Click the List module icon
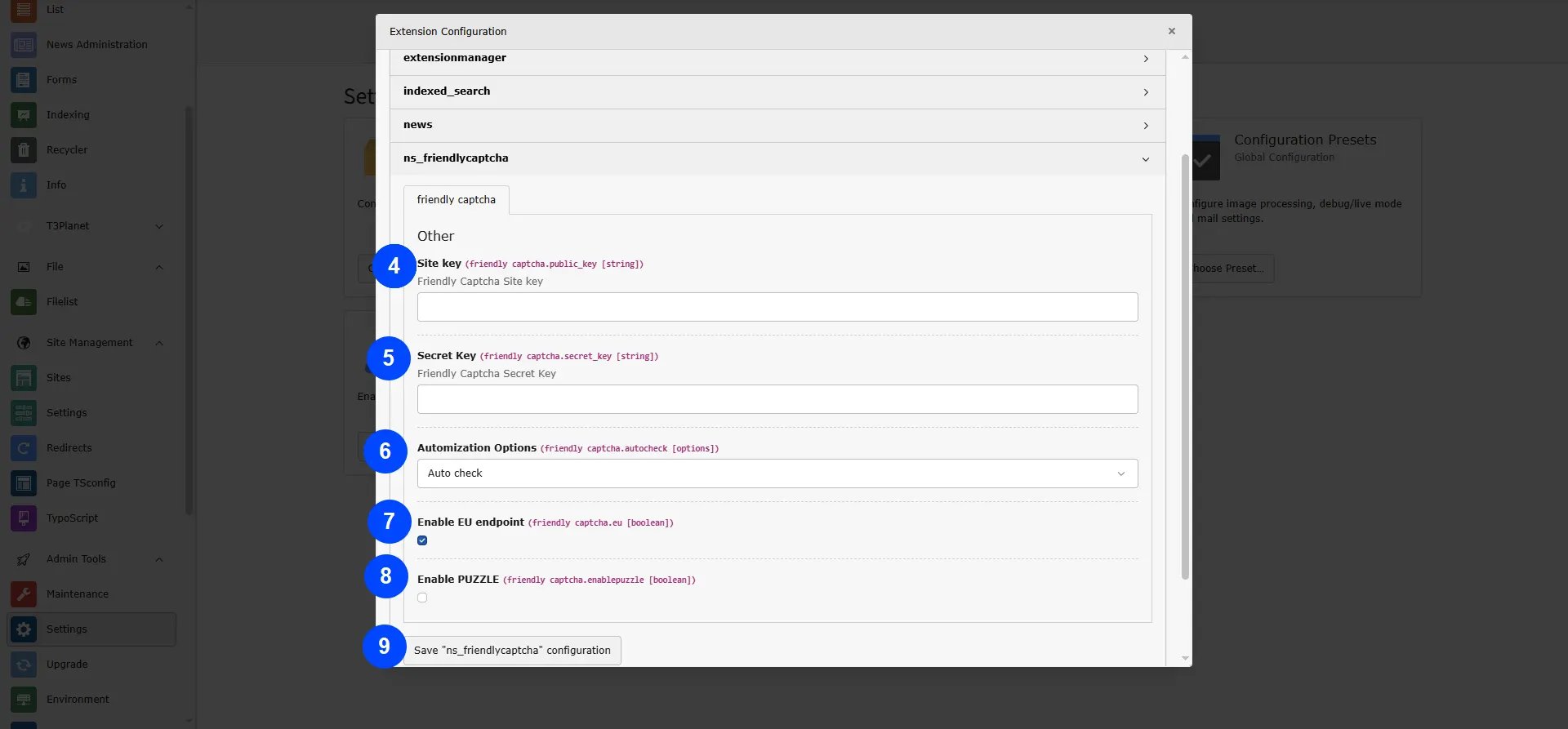The height and width of the screenshot is (729, 1568). pyautogui.click(x=24, y=10)
